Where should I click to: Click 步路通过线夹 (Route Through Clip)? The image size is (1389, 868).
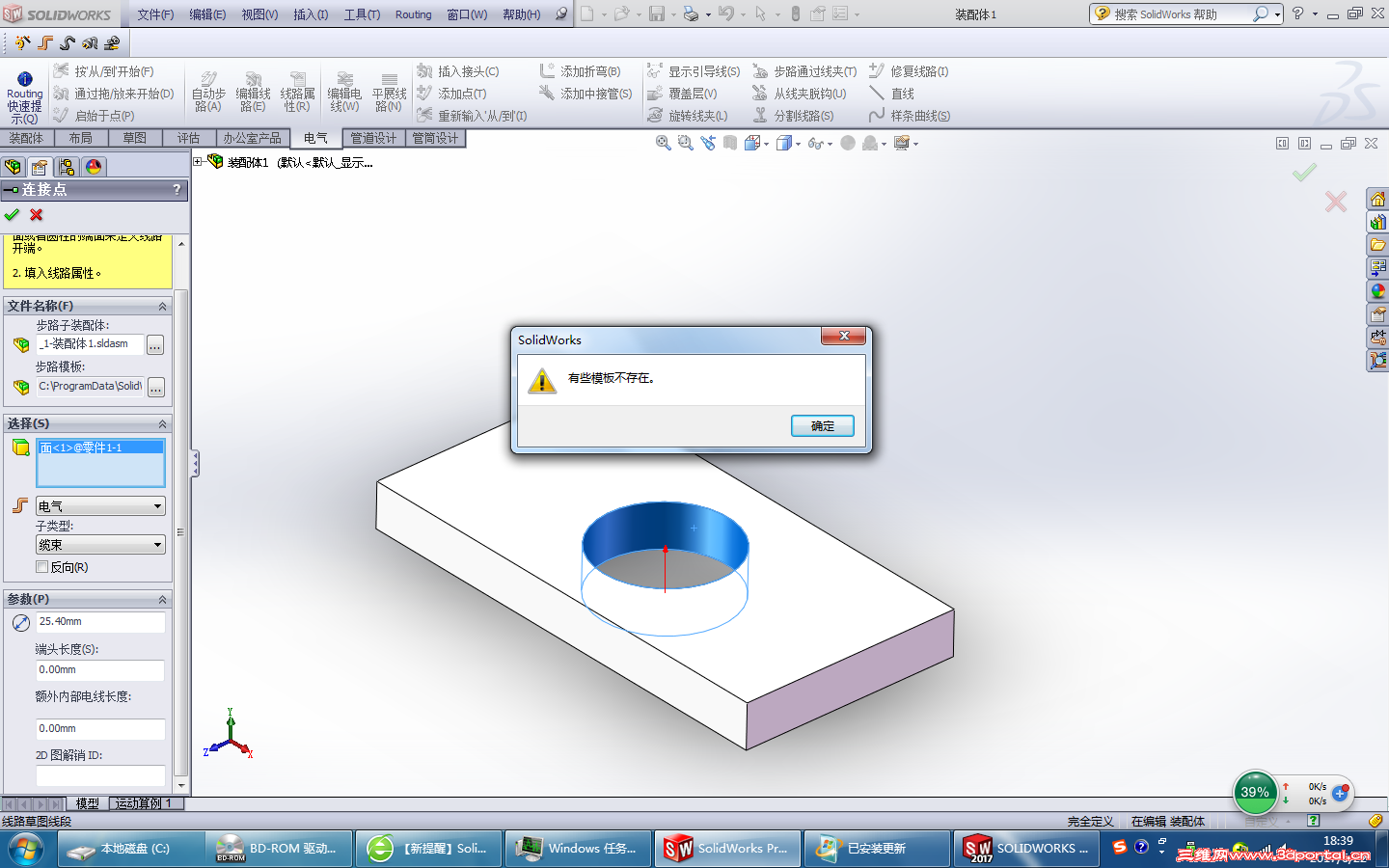804,71
